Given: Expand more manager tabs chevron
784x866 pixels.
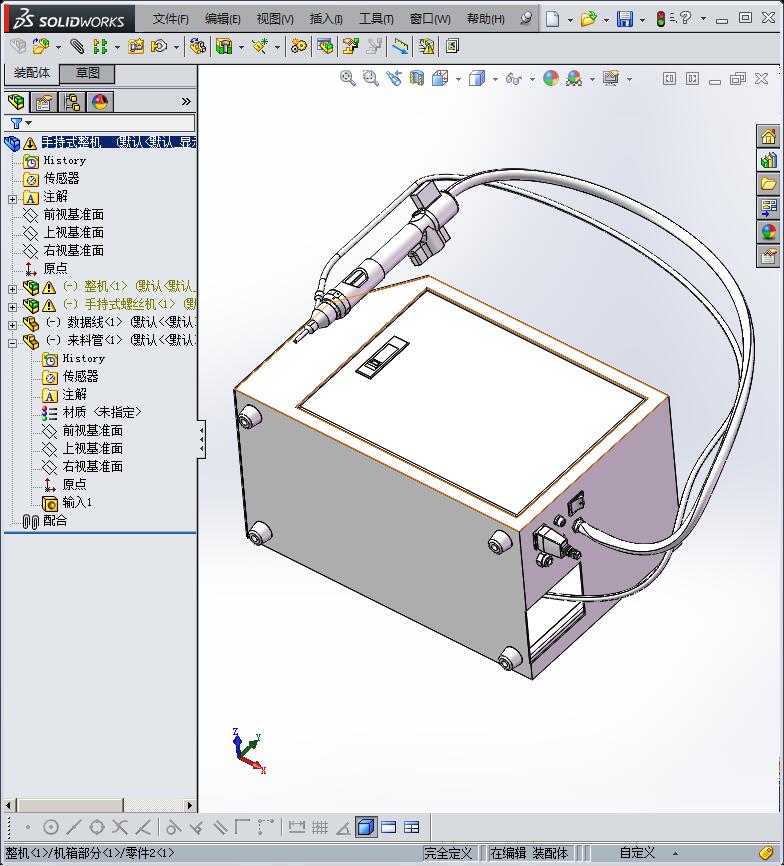Looking at the screenshot, I should tap(186, 102).
